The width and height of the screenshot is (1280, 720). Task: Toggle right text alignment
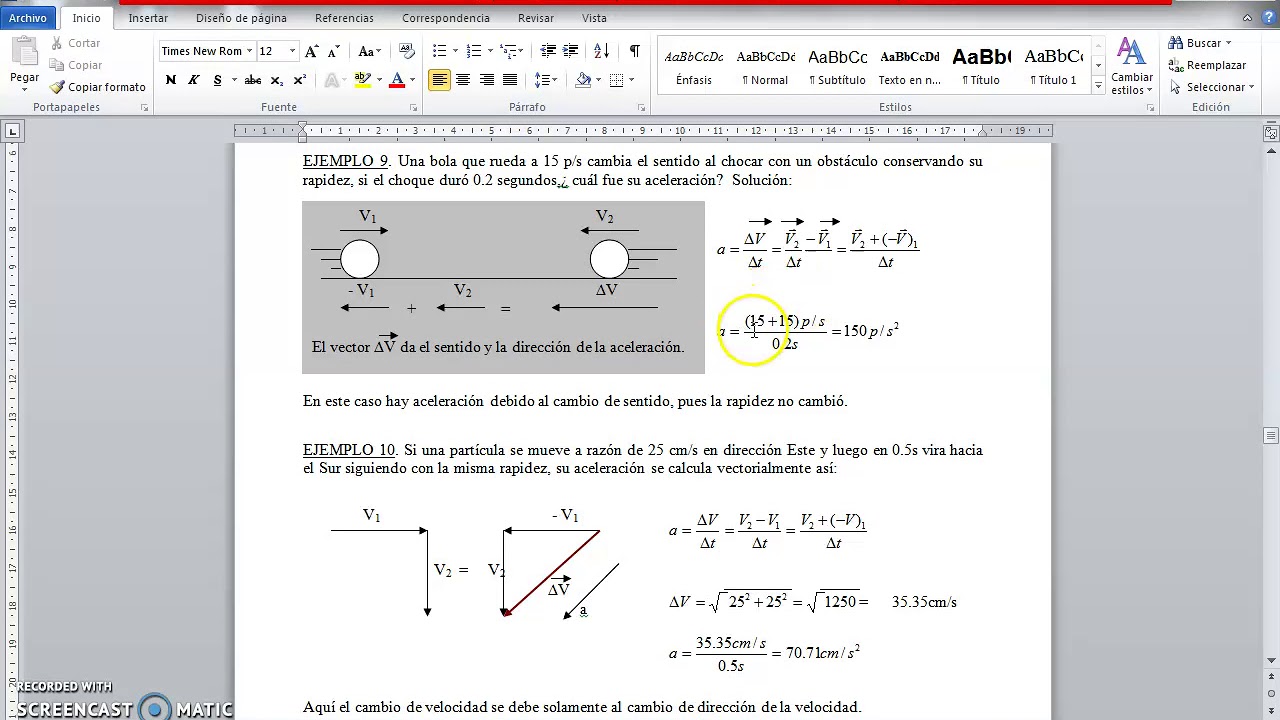487,80
